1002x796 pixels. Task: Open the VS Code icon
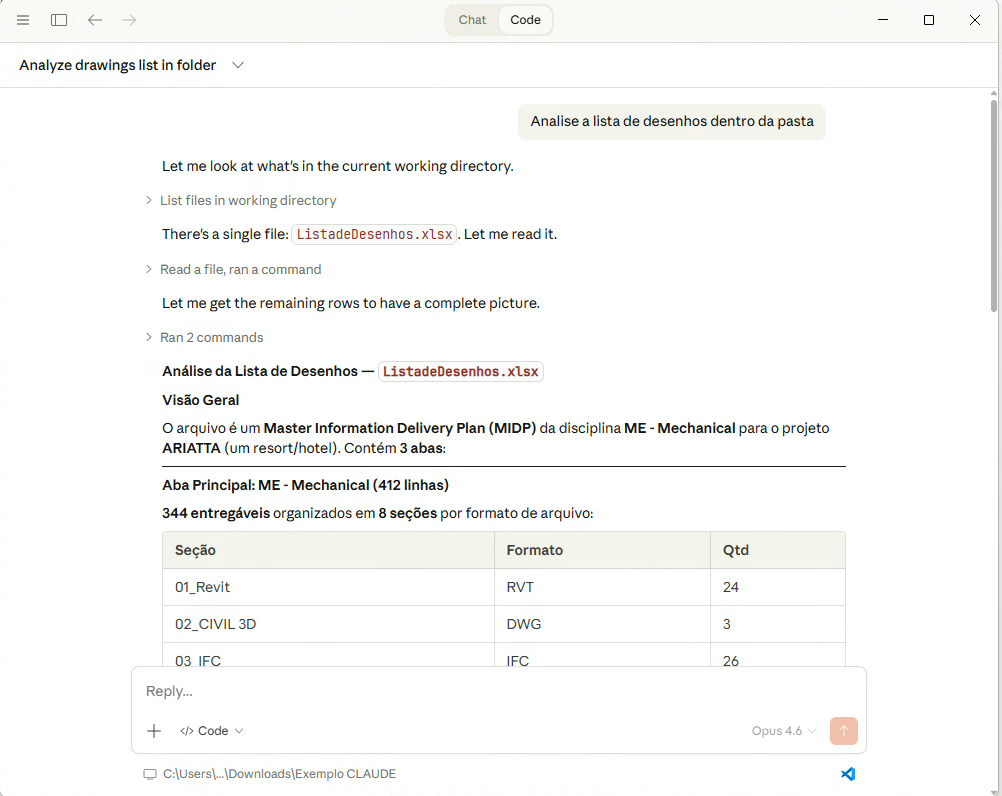[848, 774]
